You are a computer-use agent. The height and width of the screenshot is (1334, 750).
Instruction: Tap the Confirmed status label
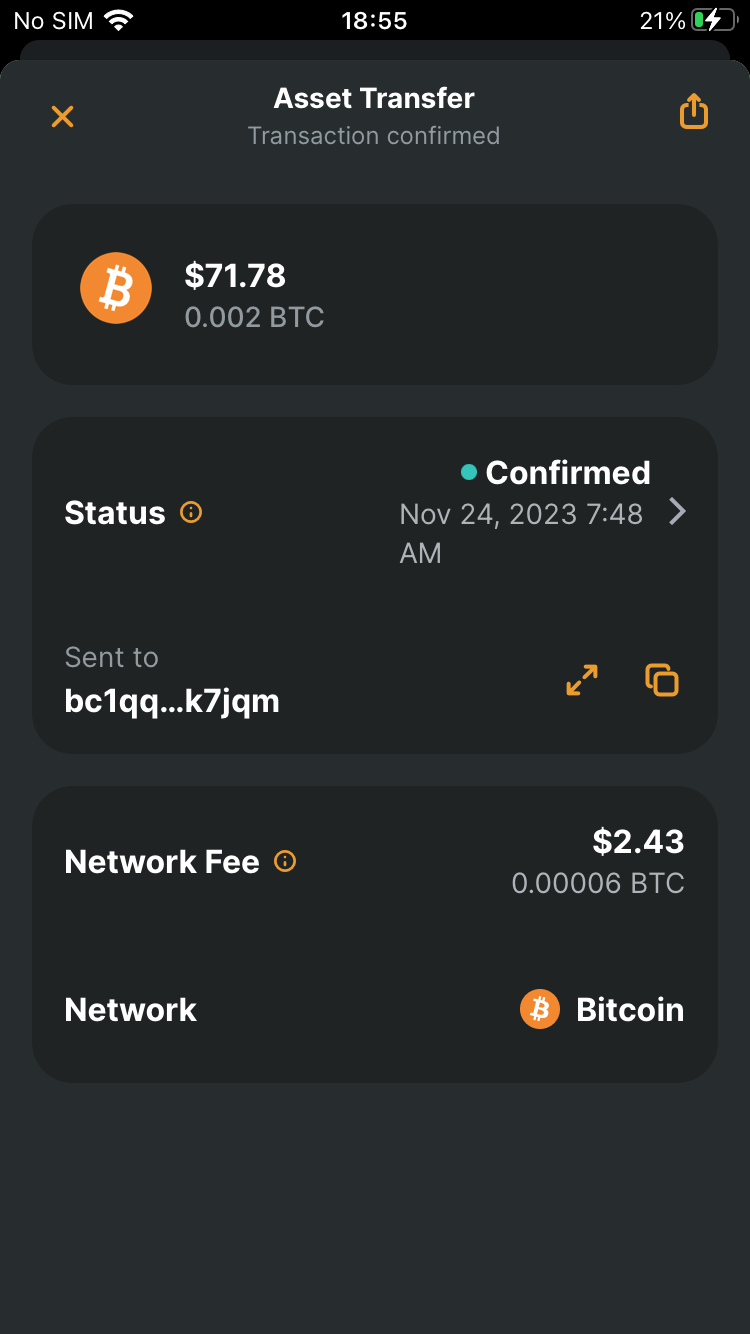coord(567,472)
